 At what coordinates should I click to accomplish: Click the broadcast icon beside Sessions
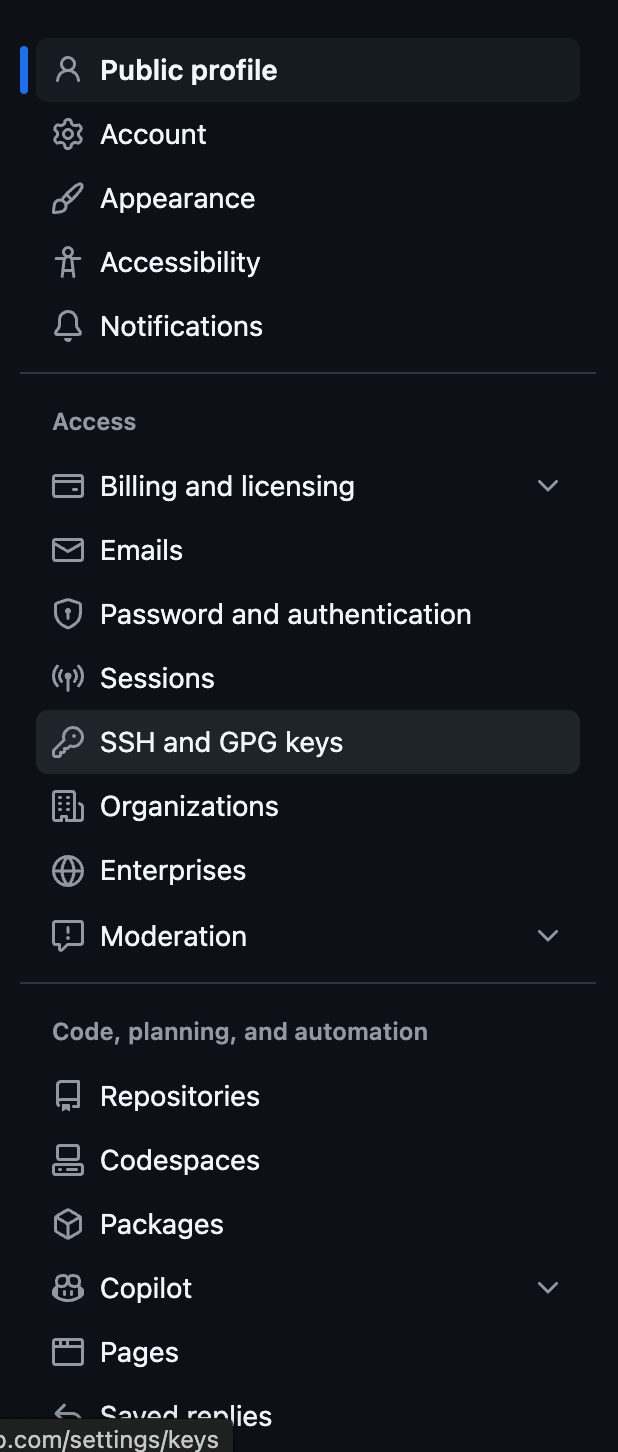coord(68,678)
